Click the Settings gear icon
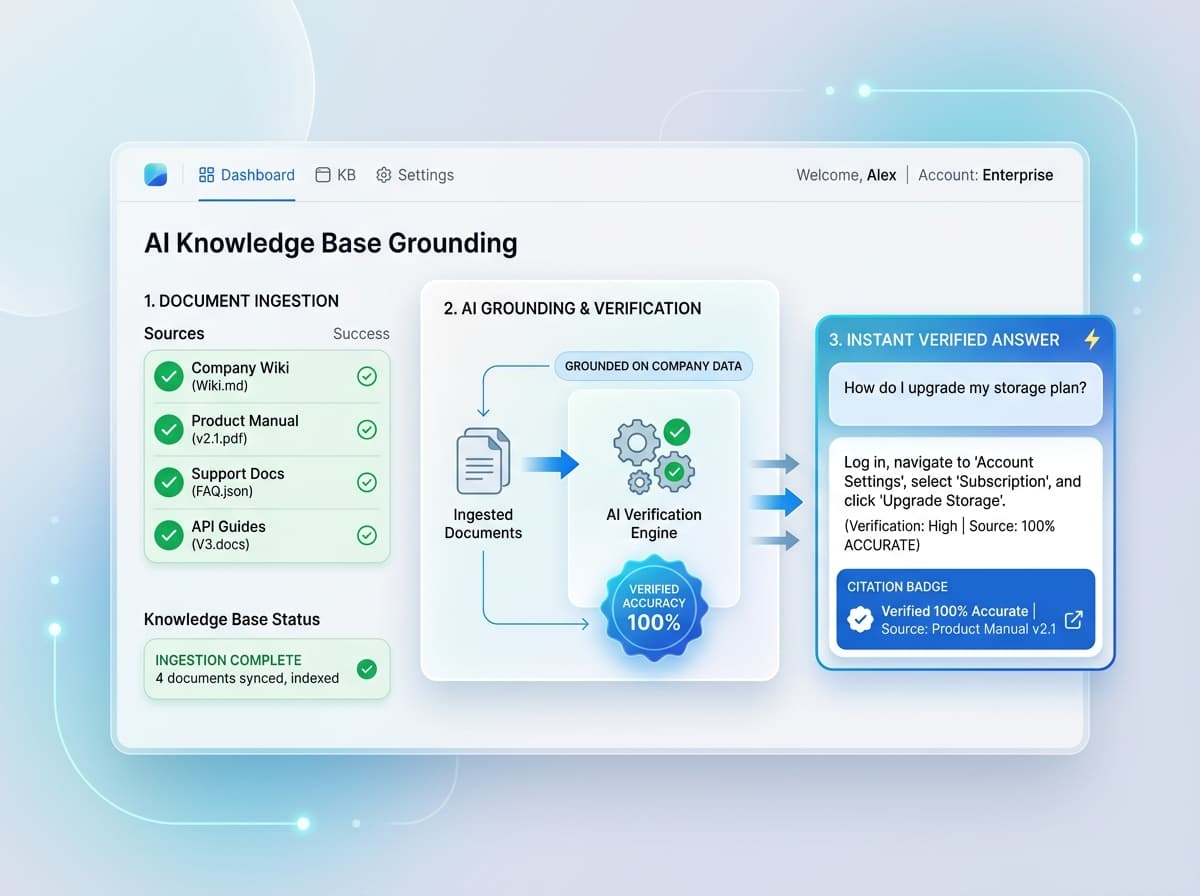The image size is (1200, 896). (383, 175)
